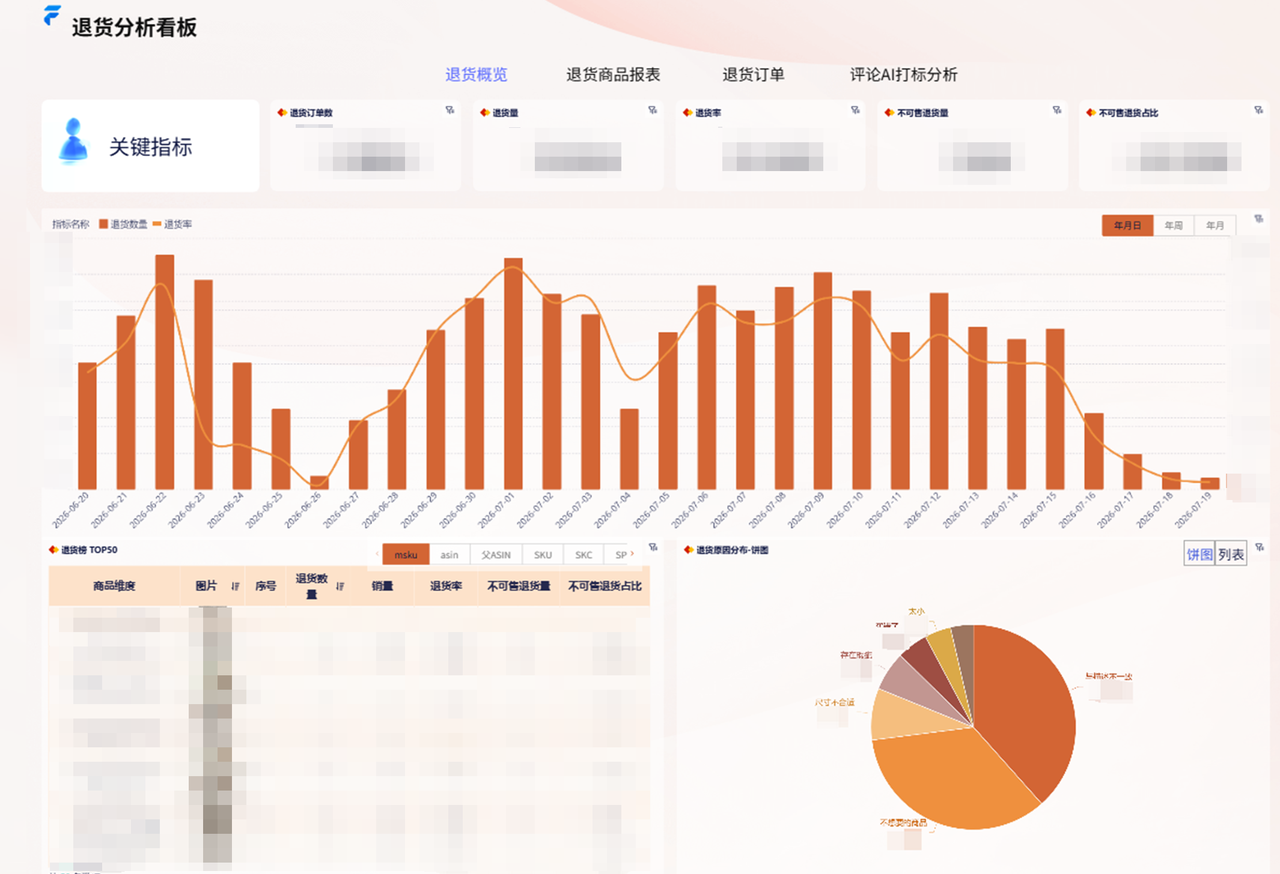The image size is (1280, 874).
Task: Click the 关键指标 person icon
Action: pos(73,141)
